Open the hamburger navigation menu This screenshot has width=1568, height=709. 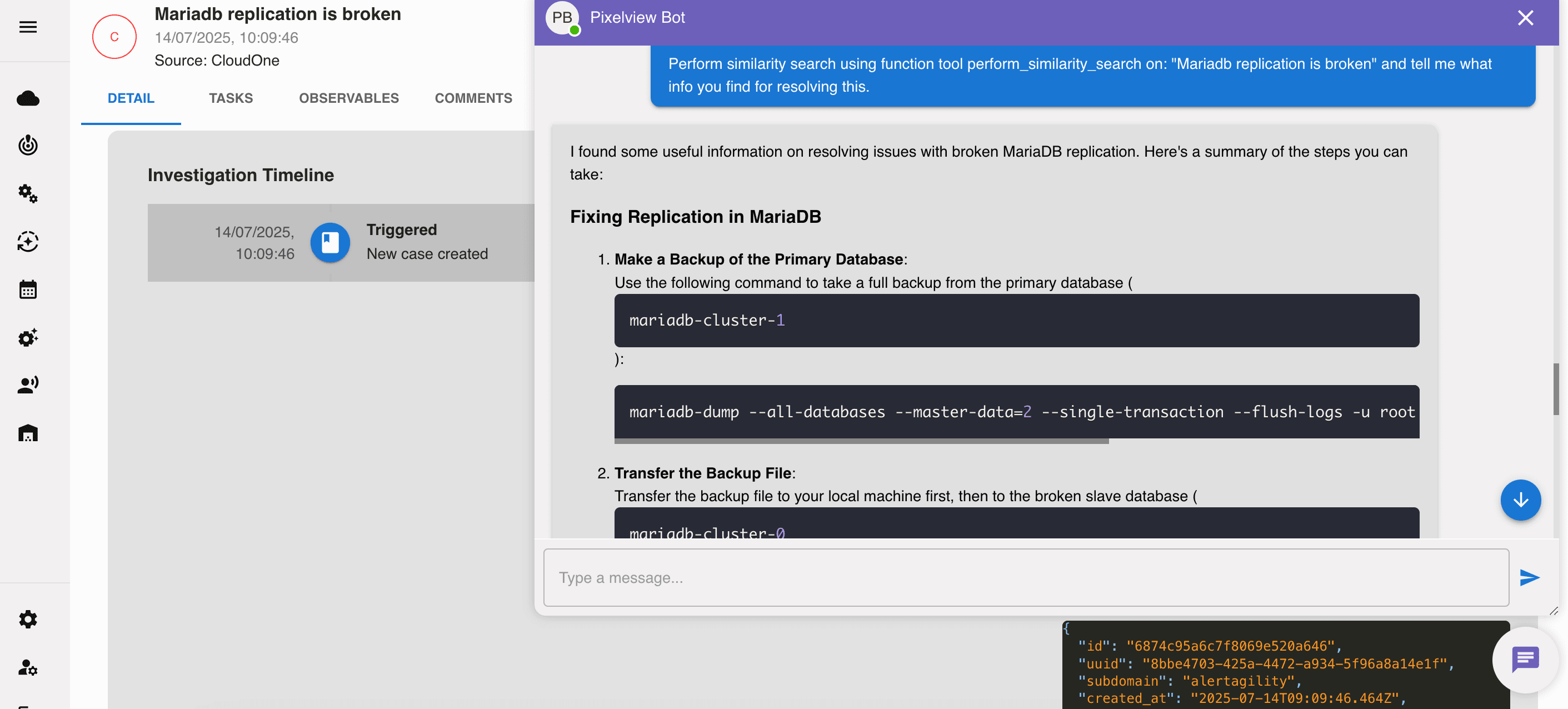click(28, 27)
